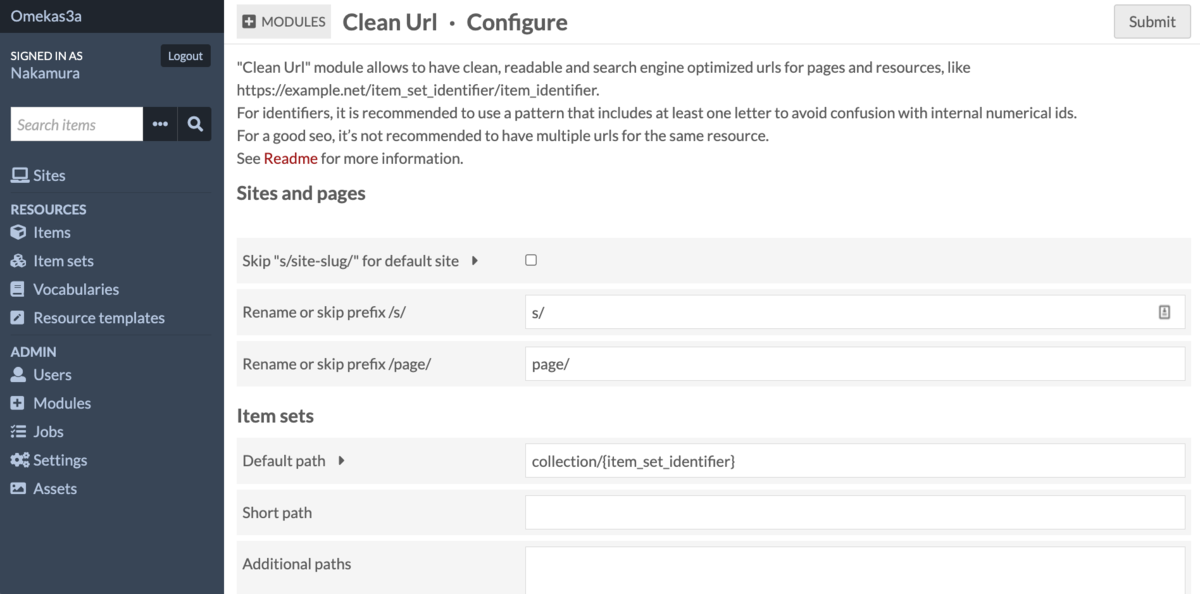Expand the Skip site-slug help arrow
The width and height of the screenshot is (1200, 594).
(x=475, y=261)
